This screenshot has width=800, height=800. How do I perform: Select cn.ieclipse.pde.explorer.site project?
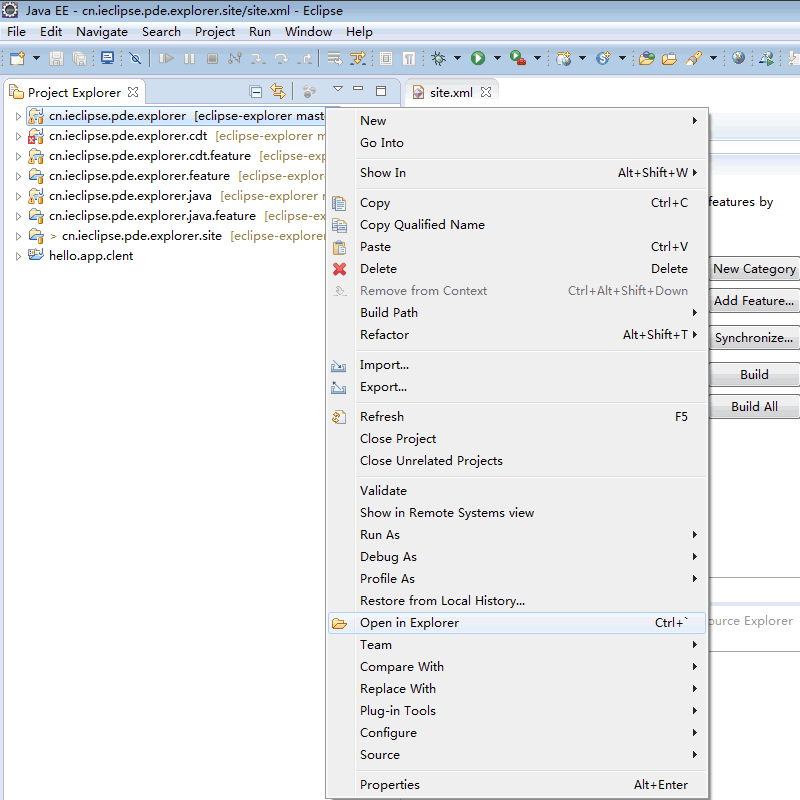point(142,236)
